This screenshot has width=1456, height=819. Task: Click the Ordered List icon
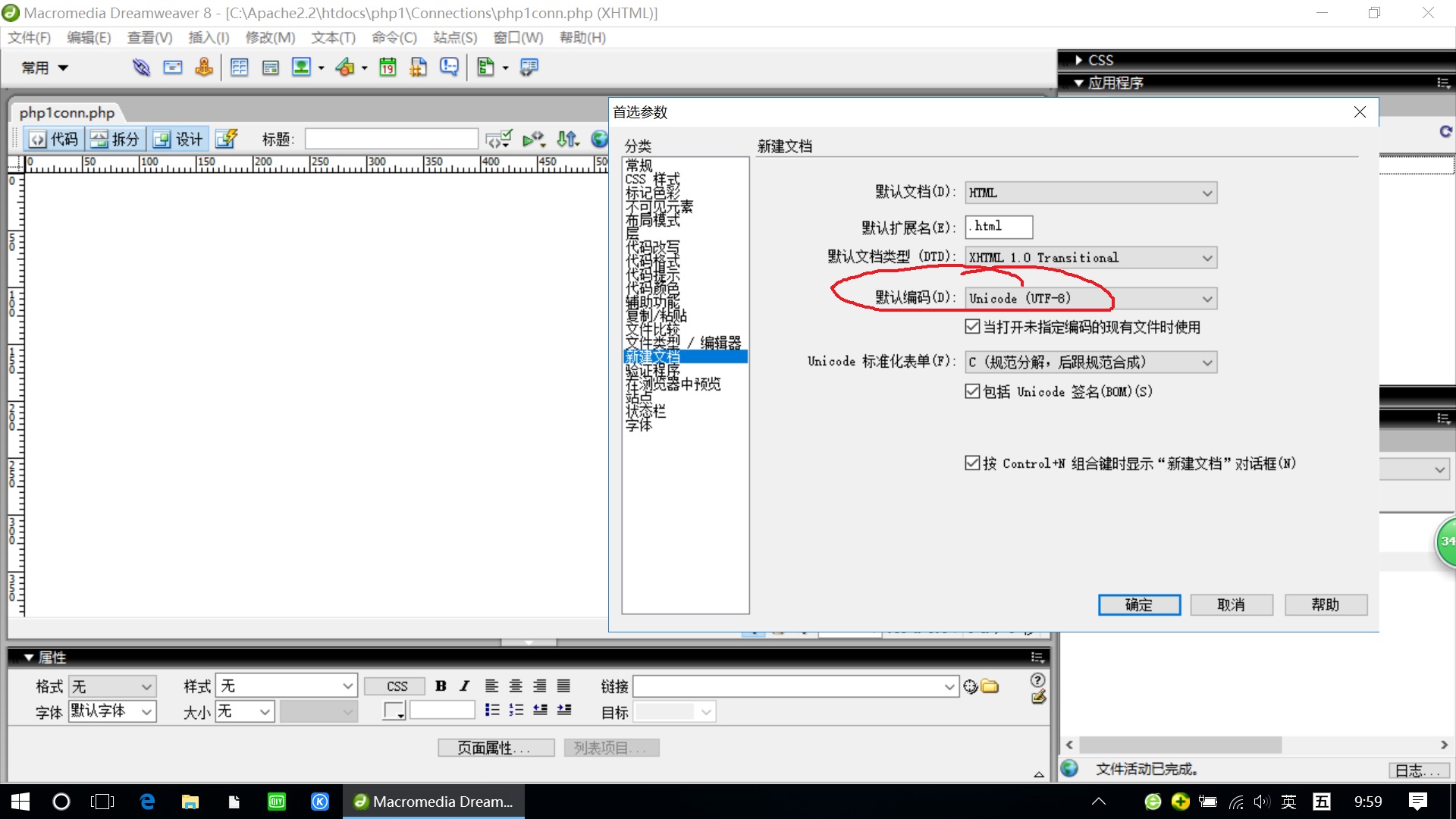pyautogui.click(x=516, y=710)
